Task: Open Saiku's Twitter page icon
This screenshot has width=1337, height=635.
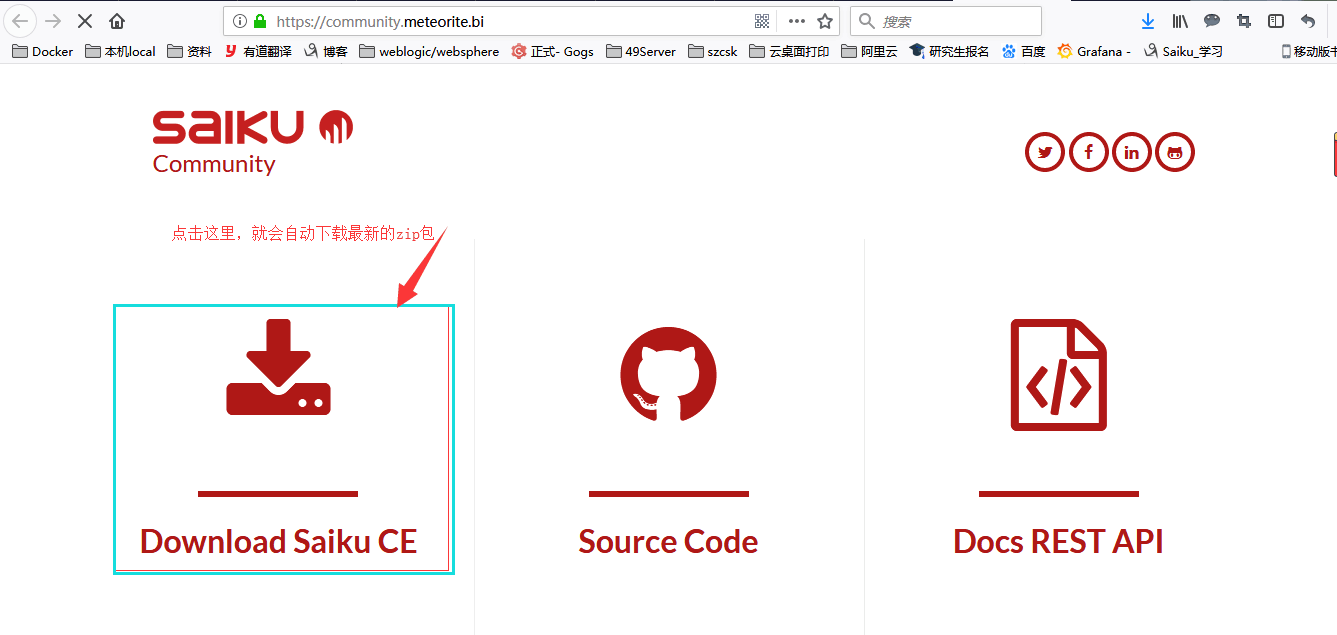Action: tap(1044, 152)
